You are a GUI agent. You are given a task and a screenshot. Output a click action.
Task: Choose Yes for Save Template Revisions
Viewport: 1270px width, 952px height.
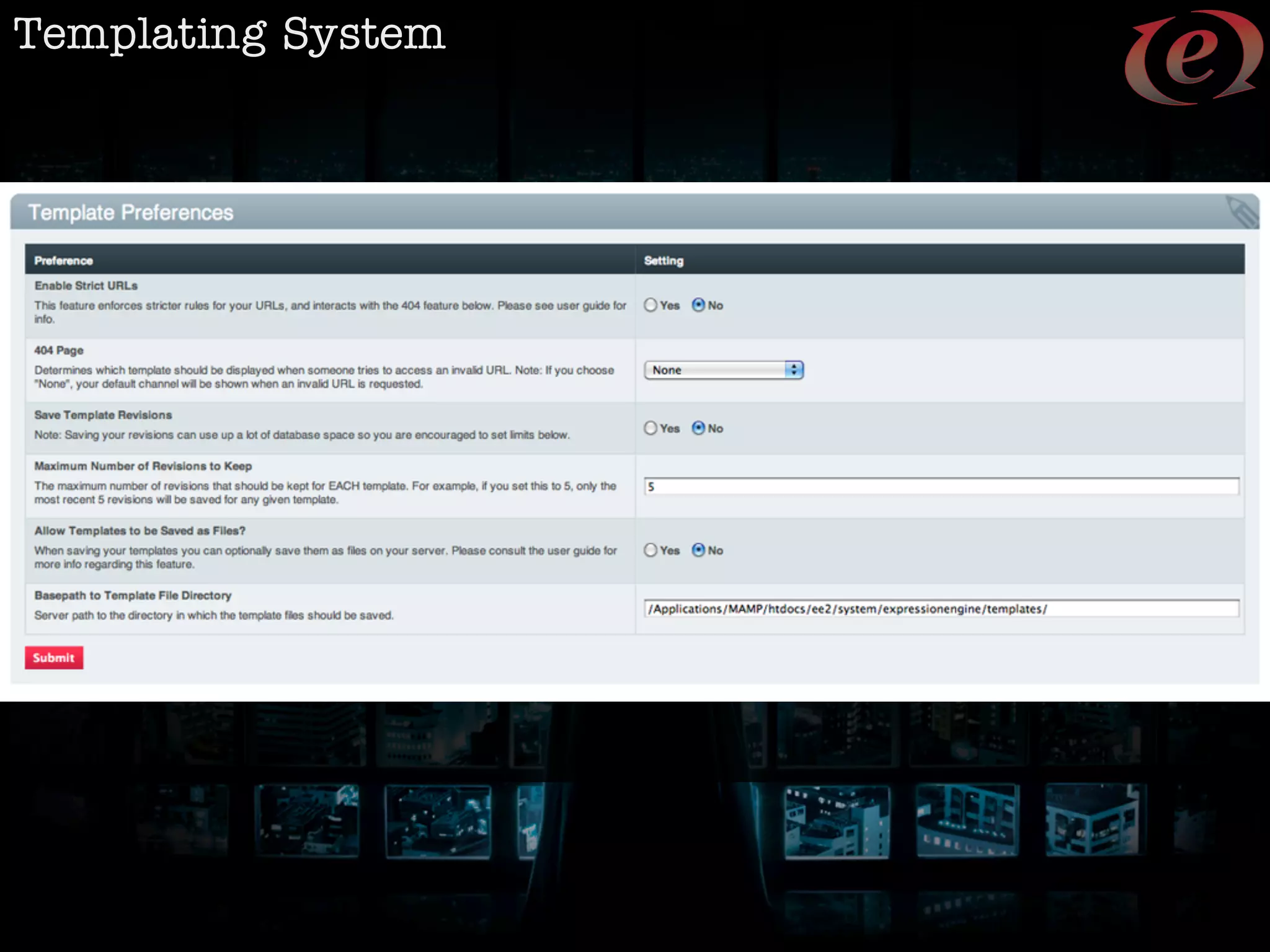pyautogui.click(x=651, y=428)
